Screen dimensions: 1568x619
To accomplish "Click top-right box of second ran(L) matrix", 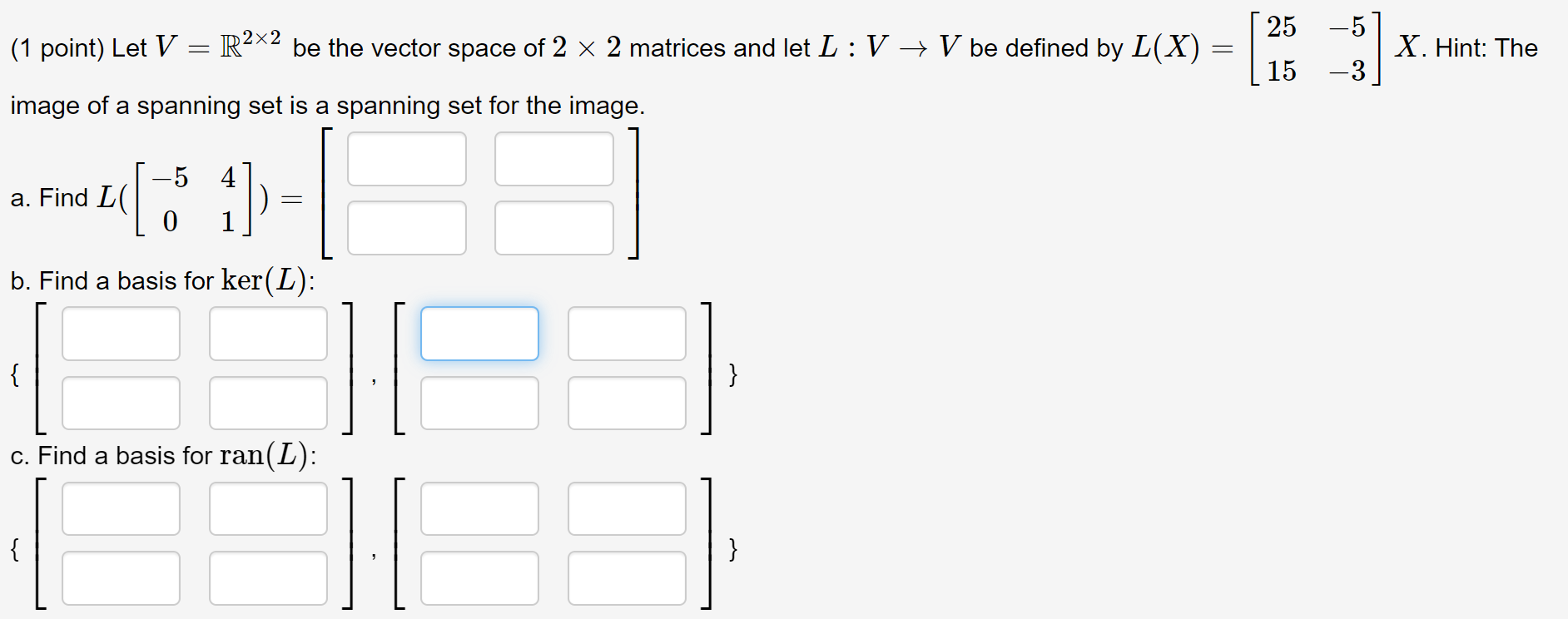I will pos(627,508).
